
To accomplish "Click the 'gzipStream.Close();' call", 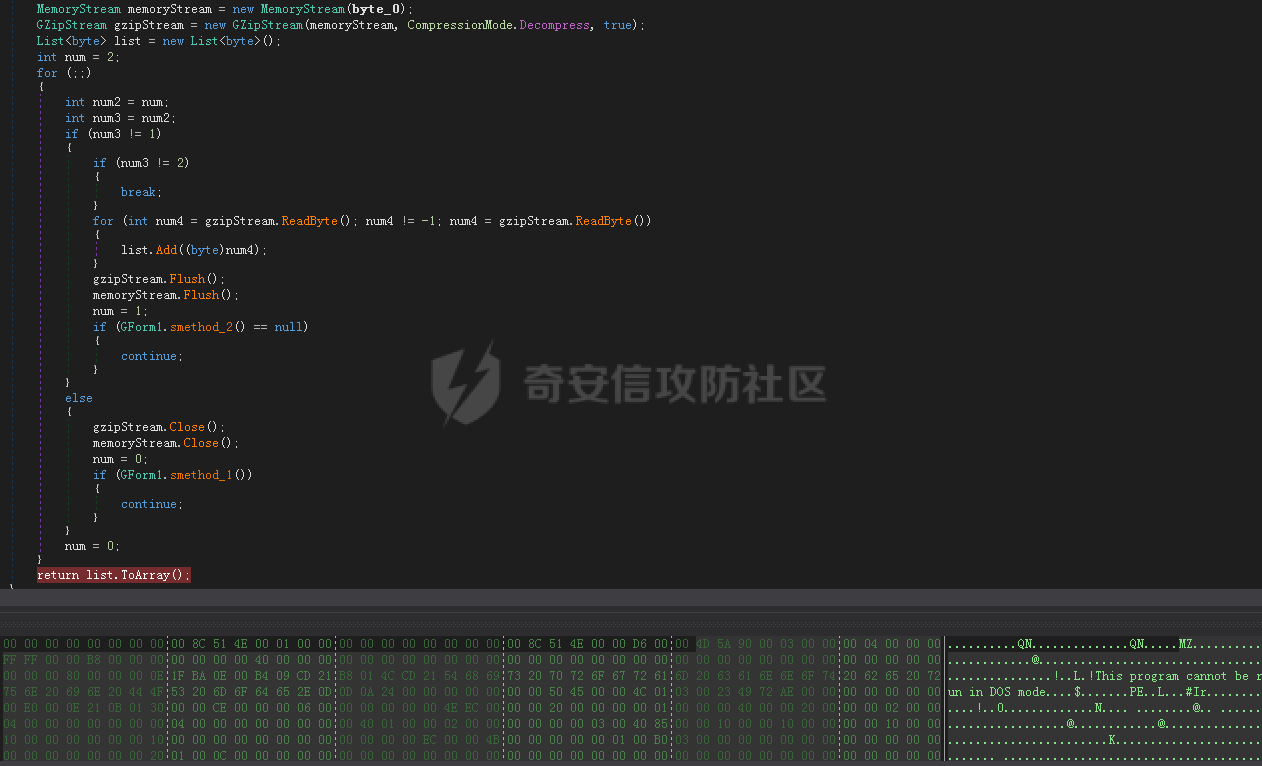I will click(x=159, y=427).
